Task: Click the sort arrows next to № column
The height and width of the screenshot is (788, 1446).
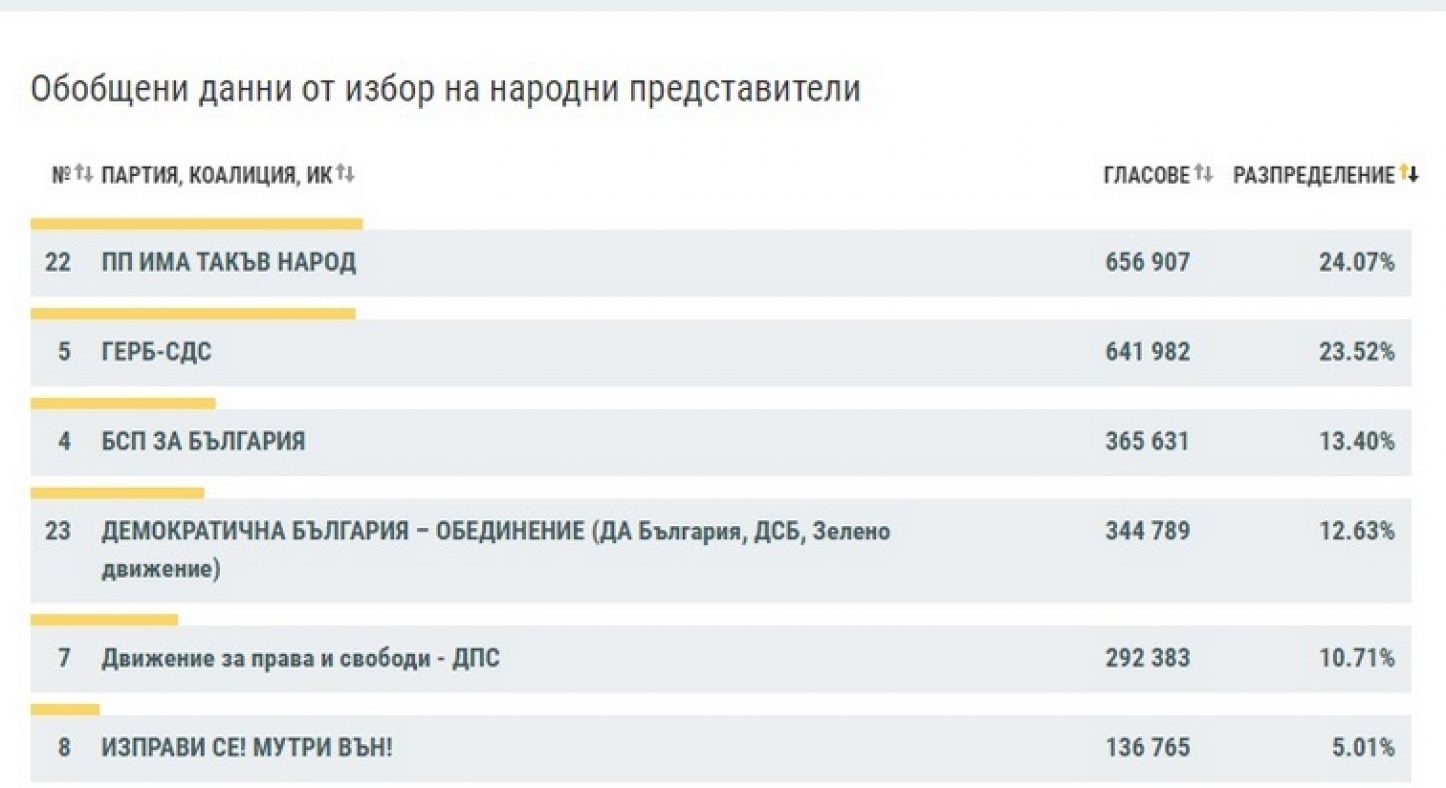Action: [84, 175]
